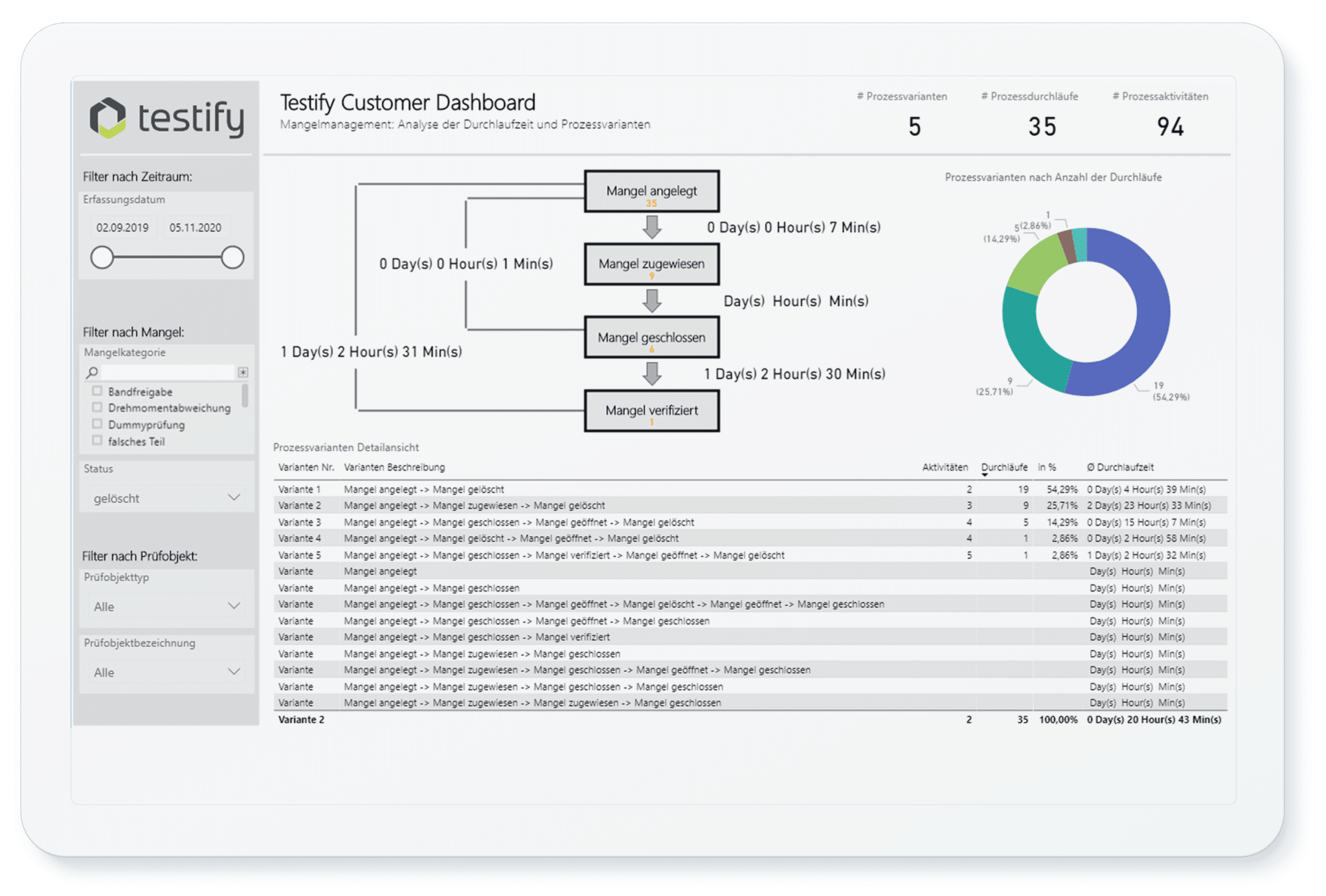Viewport: 1326px width, 896px height.
Task: Select the Mangel geschlossen process box
Action: [x=651, y=337]
